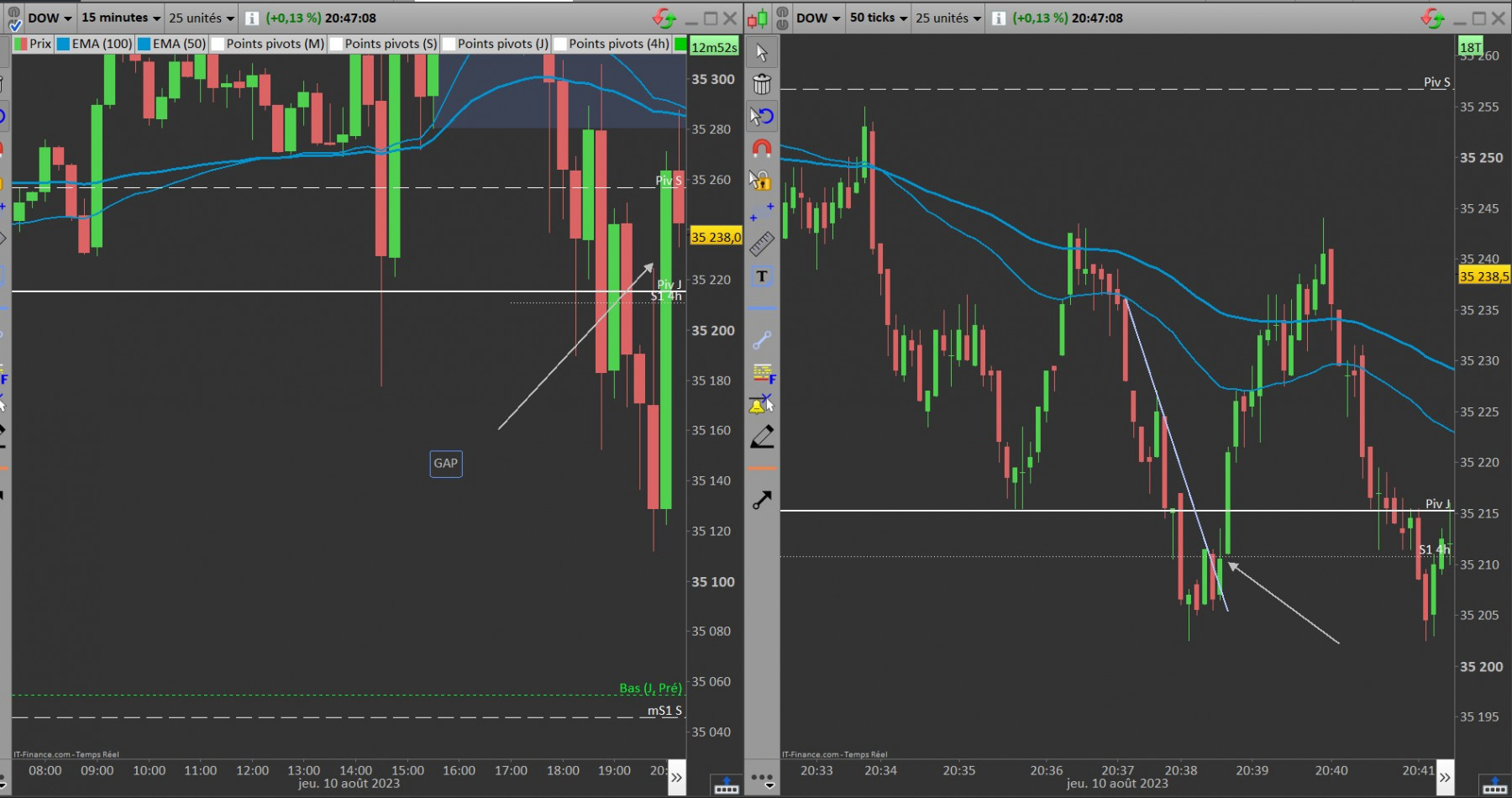This screenshot has height=798, width=1512.
Task: Click the 35 250 price axis label
Action: (1482, 157)
